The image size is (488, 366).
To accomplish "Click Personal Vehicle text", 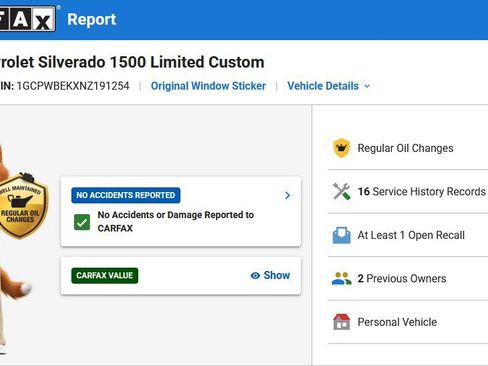I will (397, 322).
